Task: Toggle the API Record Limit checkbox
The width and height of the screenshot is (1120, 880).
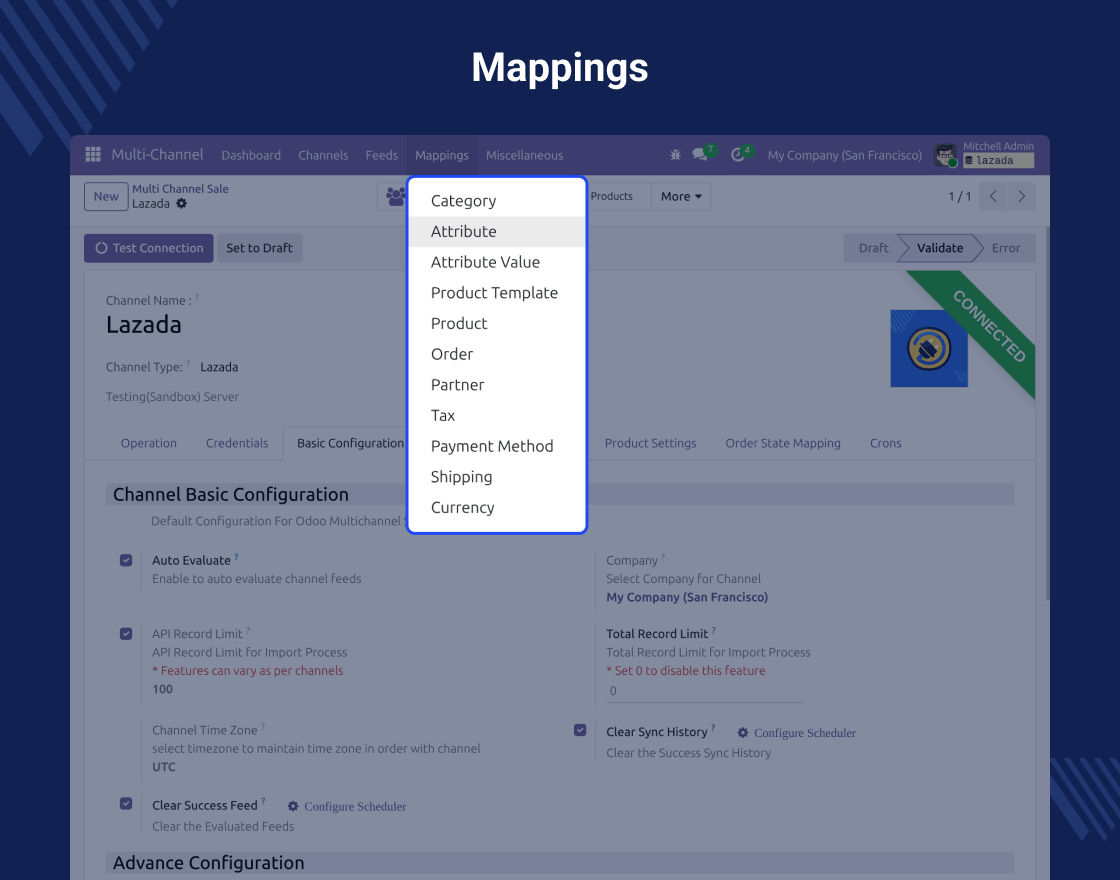Action: click(126, 634)
